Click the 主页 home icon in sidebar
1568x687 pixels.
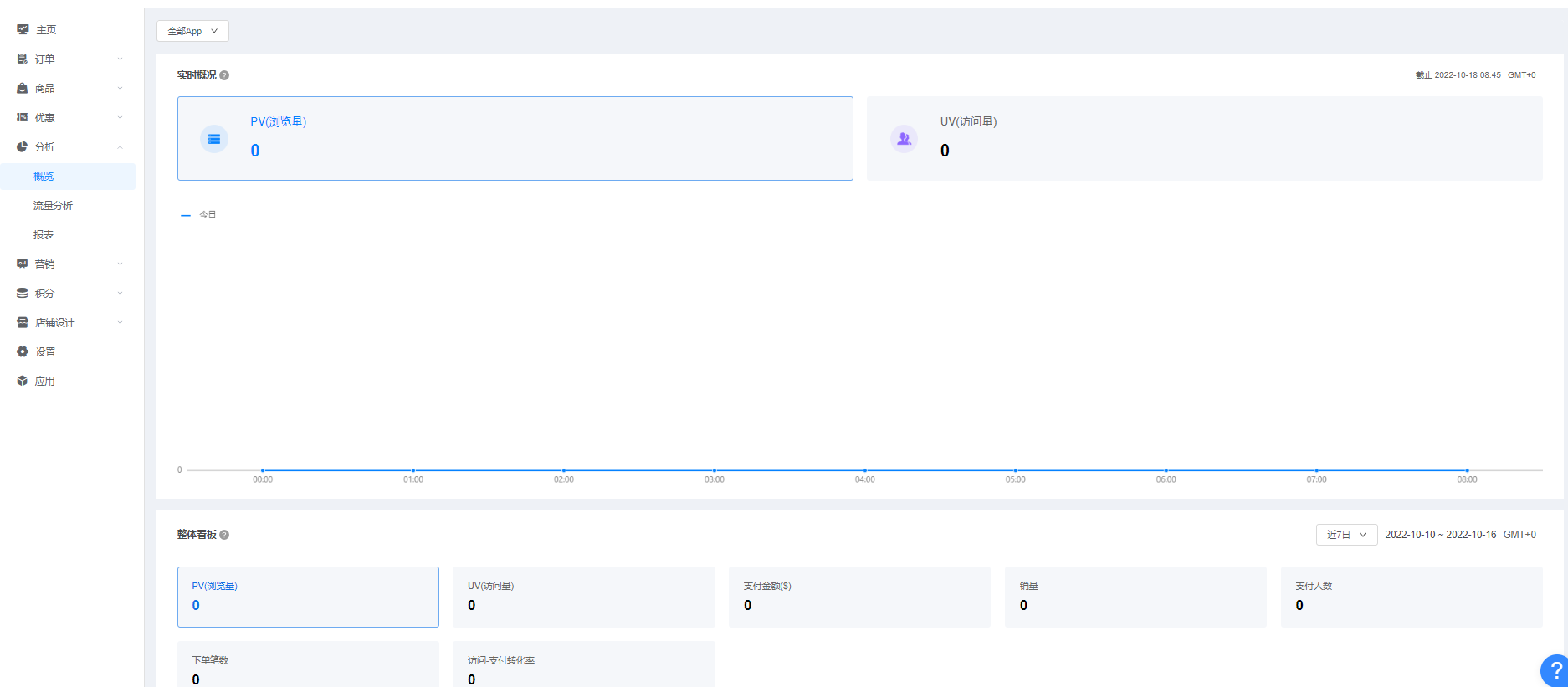23,29
